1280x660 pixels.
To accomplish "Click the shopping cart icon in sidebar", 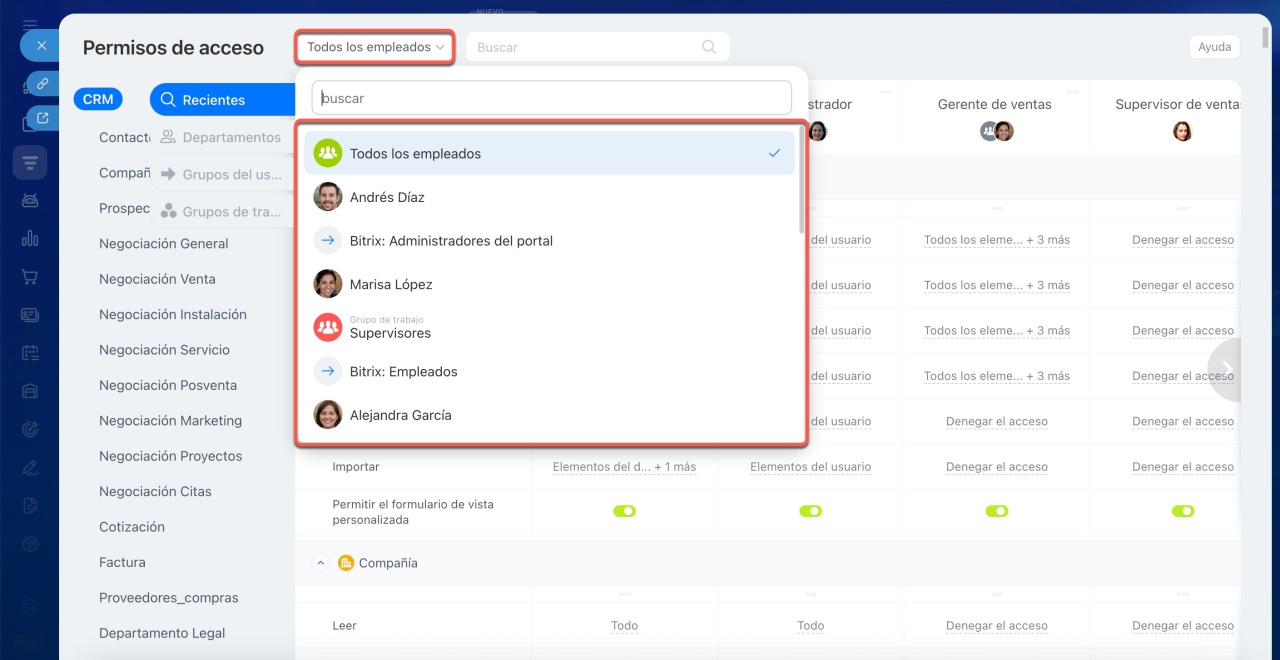I will 30,277.
